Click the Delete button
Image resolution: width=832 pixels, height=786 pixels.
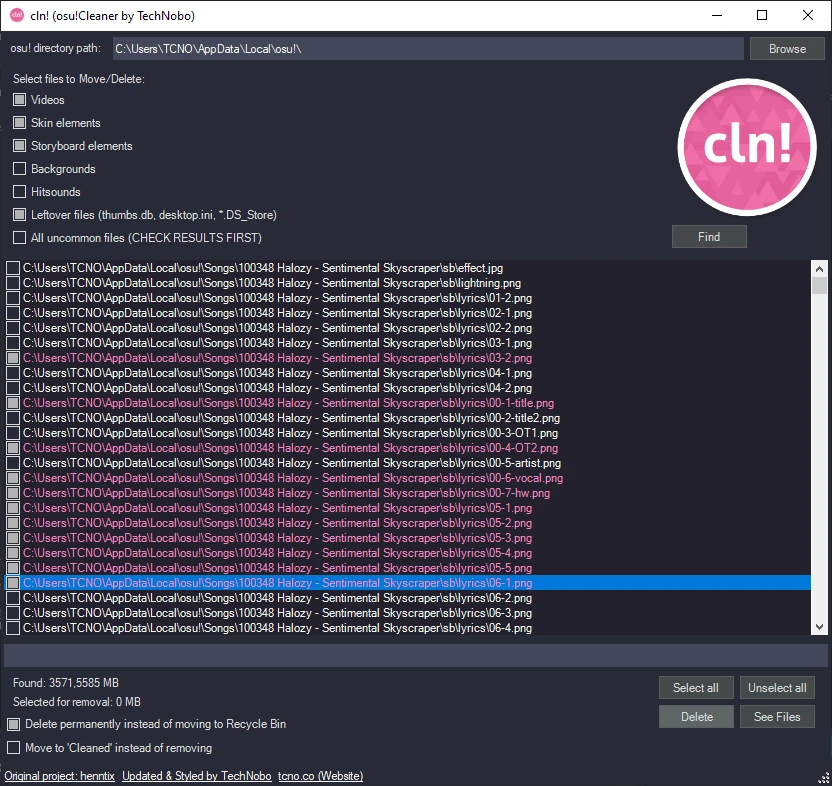tap(696, 717)
